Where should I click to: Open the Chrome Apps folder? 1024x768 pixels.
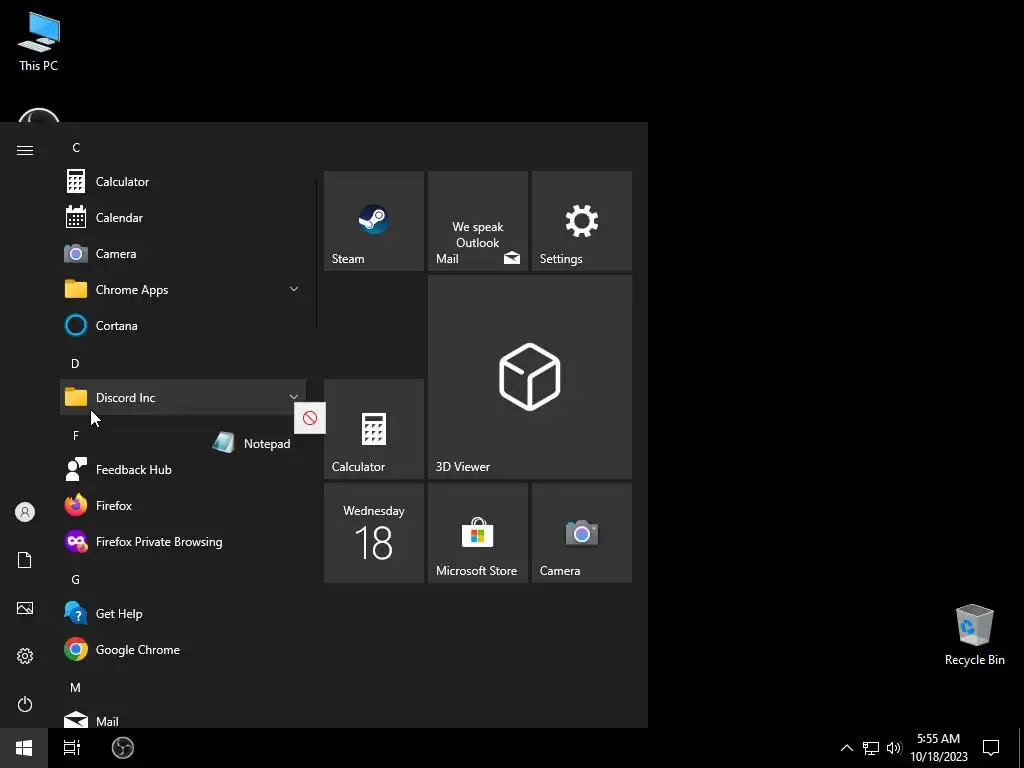click(x=183, y=289)
